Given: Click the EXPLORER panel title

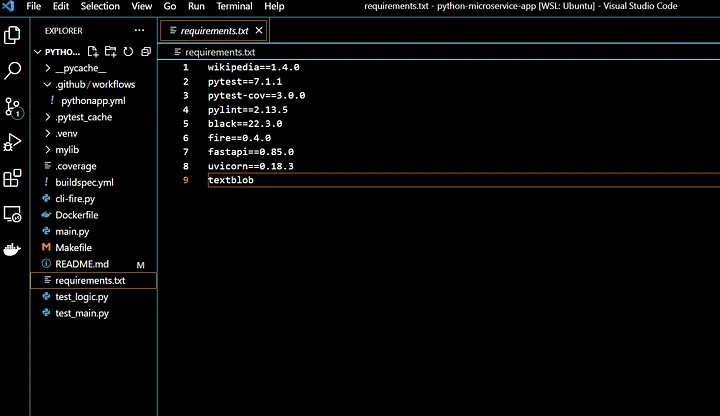Looking at the screenshot, I should (x=64, y=31).
